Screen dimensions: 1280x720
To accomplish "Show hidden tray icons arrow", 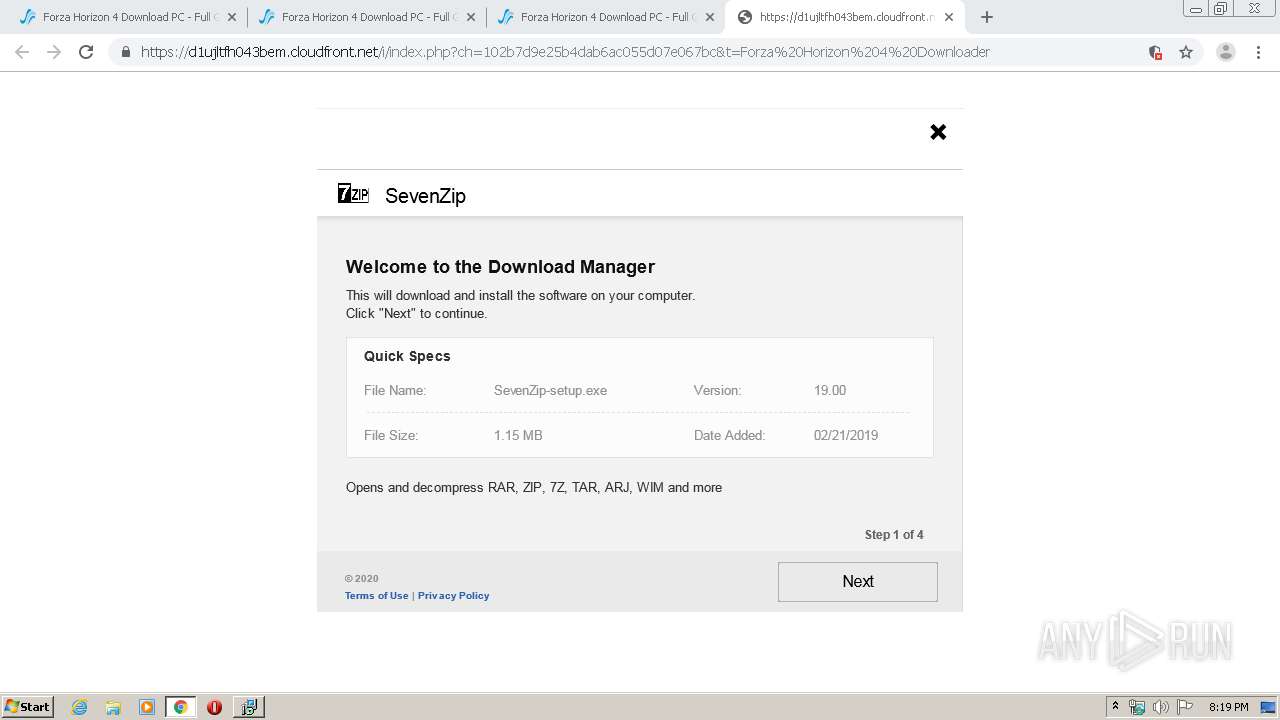I will (1115, 707).
